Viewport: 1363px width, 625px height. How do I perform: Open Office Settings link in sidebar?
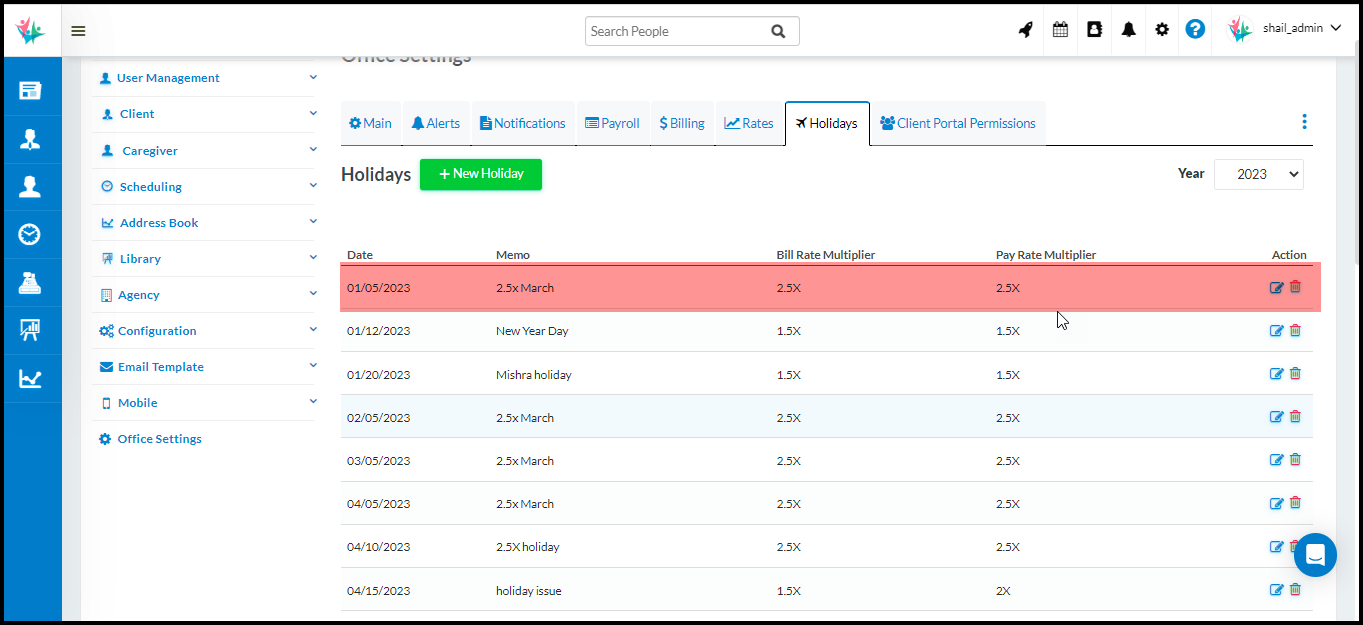(159, 439)
